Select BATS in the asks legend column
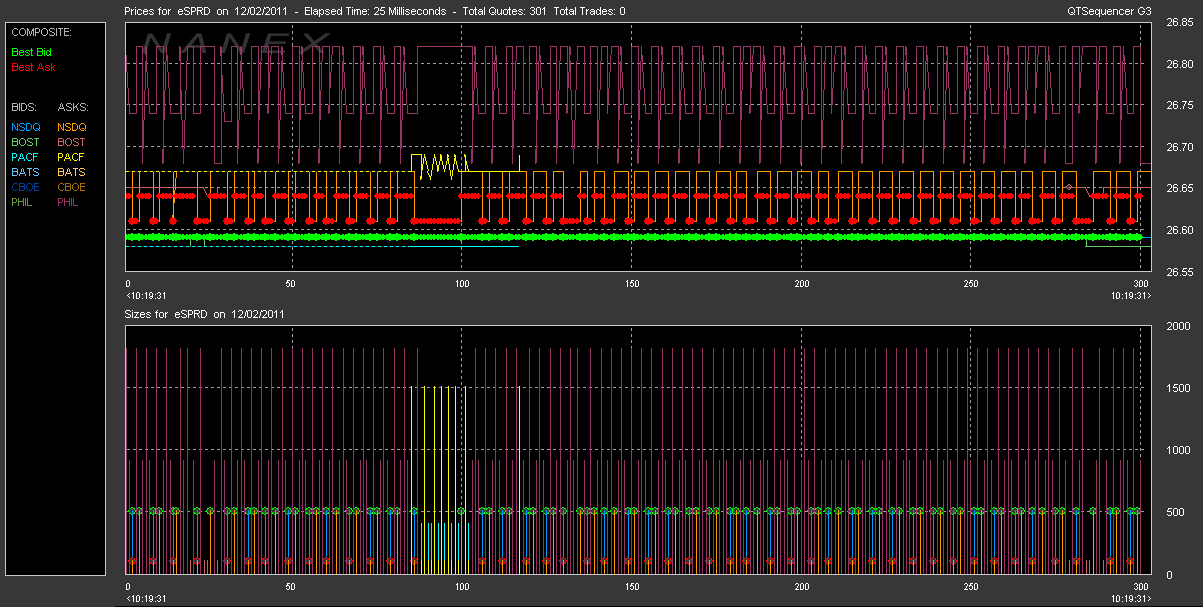Image resolution: width=1203 pixels, height=607 pixels. pyautogui.click(x=72, y=172)
